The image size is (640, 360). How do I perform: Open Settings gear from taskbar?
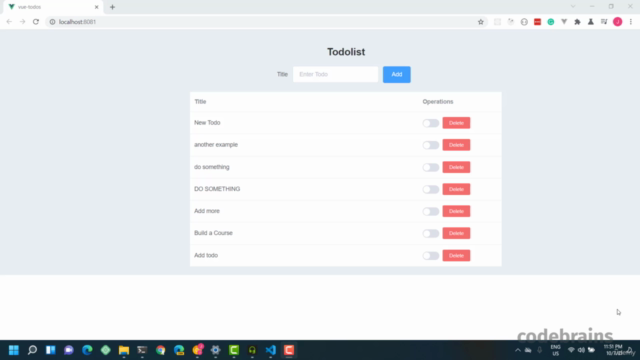tap(216, 350)
